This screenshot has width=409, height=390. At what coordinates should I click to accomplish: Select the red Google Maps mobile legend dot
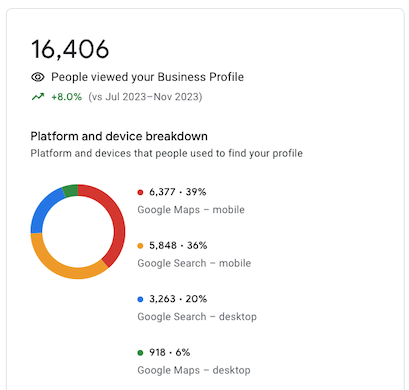point(140,192)
